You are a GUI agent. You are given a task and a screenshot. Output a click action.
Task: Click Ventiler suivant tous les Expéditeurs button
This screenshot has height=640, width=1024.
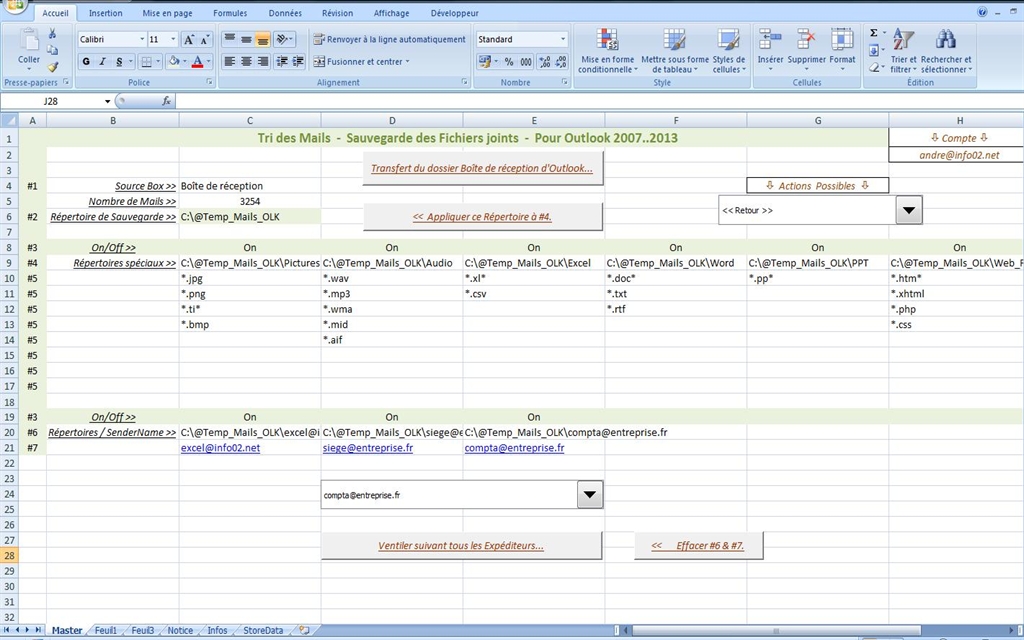(461, 546)
